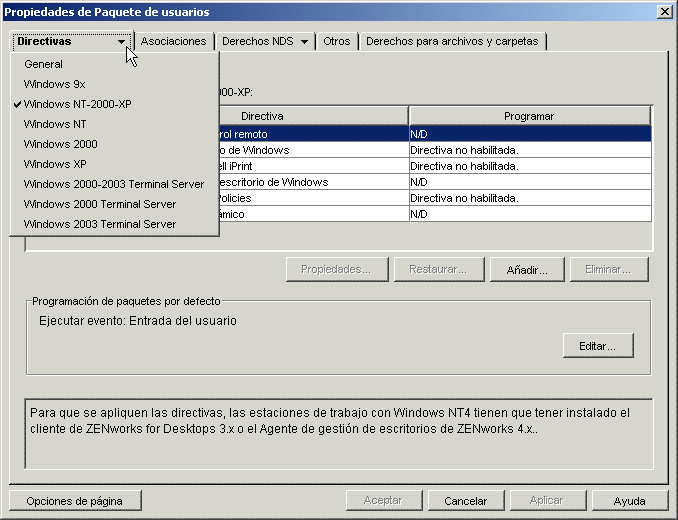Open Opciones de página
Image resolution: width=678 pixels, height=520 pixels.
[x=75, y=501]
